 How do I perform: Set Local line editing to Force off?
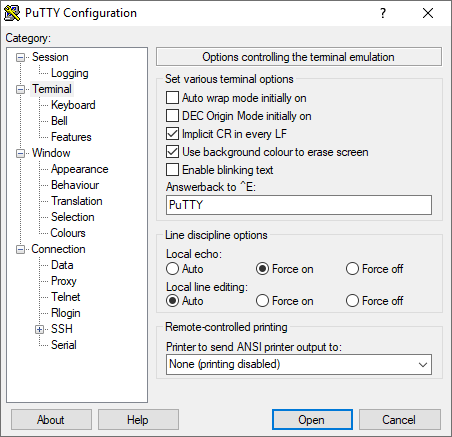[352, 301]
